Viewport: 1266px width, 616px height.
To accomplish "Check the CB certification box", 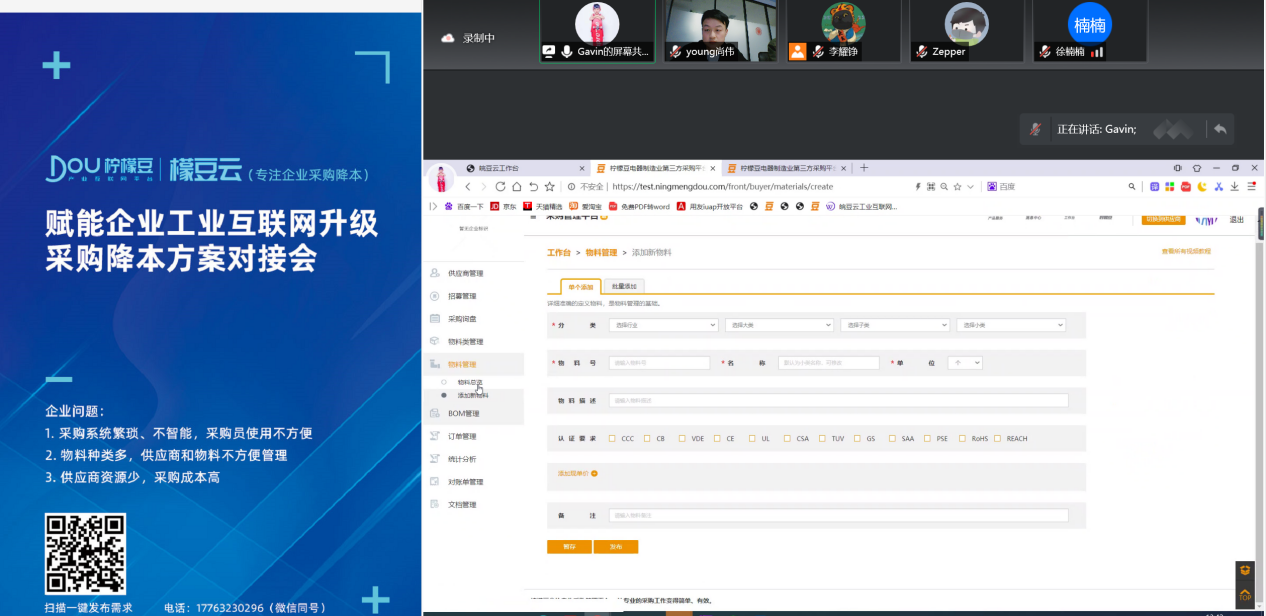I will point(648,438).
